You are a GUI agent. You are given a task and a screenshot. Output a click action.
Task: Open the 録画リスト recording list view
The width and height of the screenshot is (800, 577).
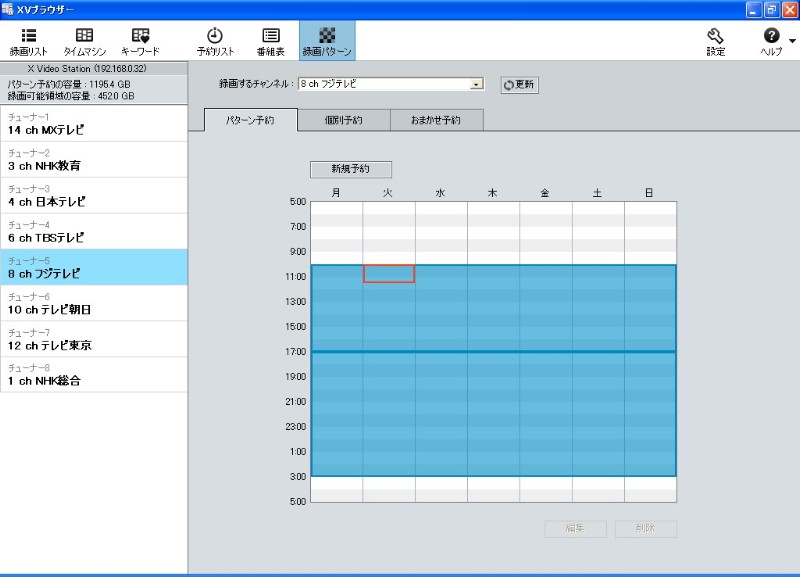point(28,41)
